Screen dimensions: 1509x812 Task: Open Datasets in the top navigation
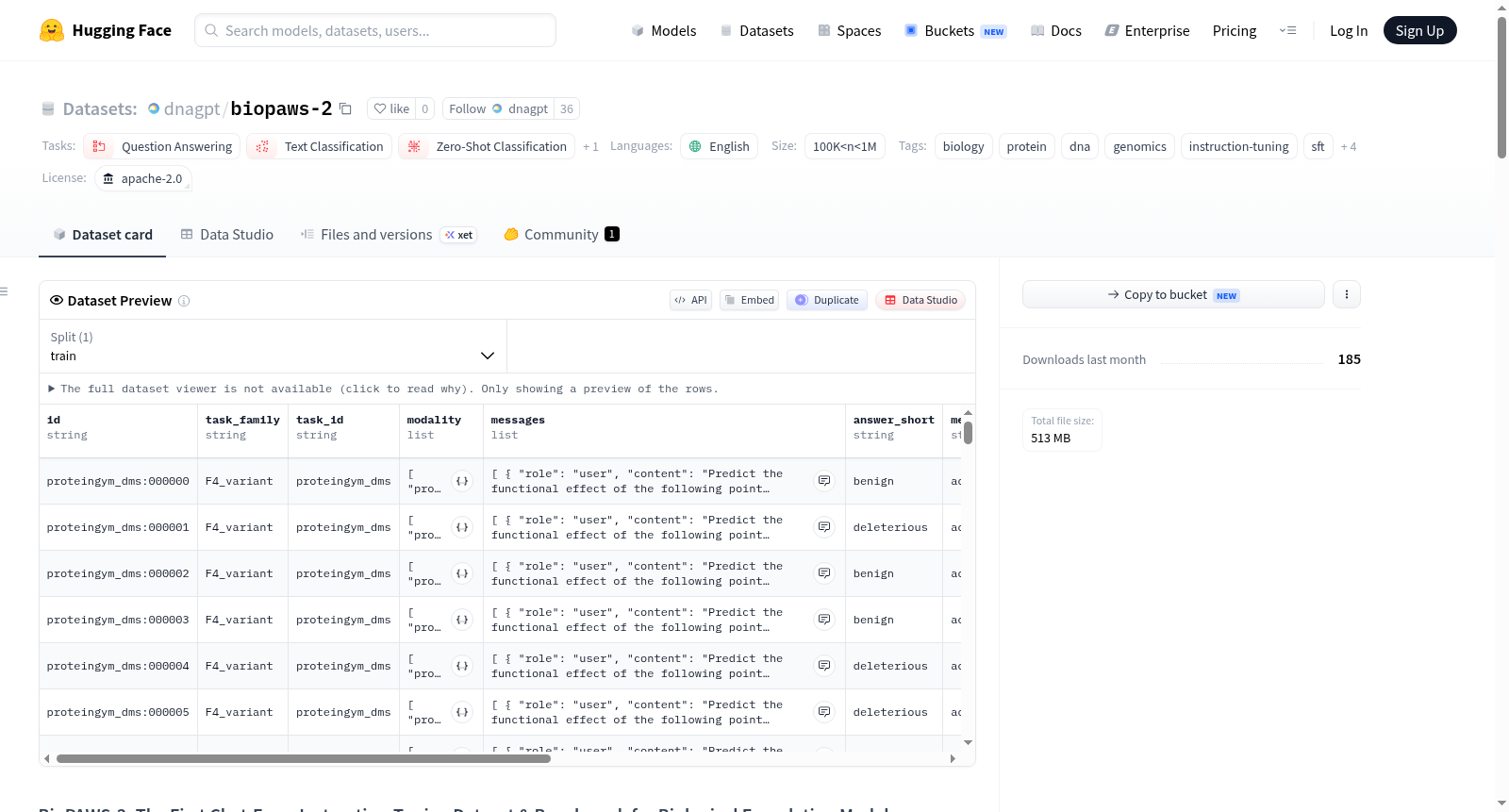[x=757, y=30]
